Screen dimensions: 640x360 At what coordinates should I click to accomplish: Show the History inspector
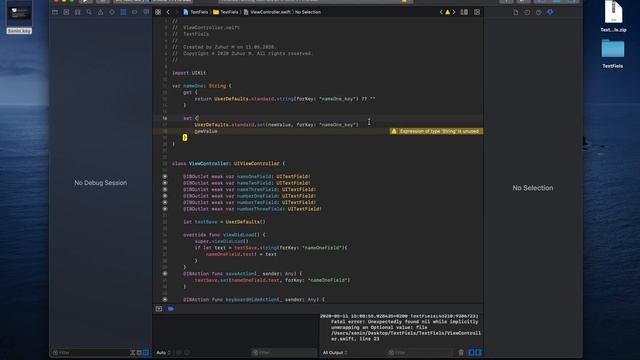pyautogui.click(x=527, y=12)
